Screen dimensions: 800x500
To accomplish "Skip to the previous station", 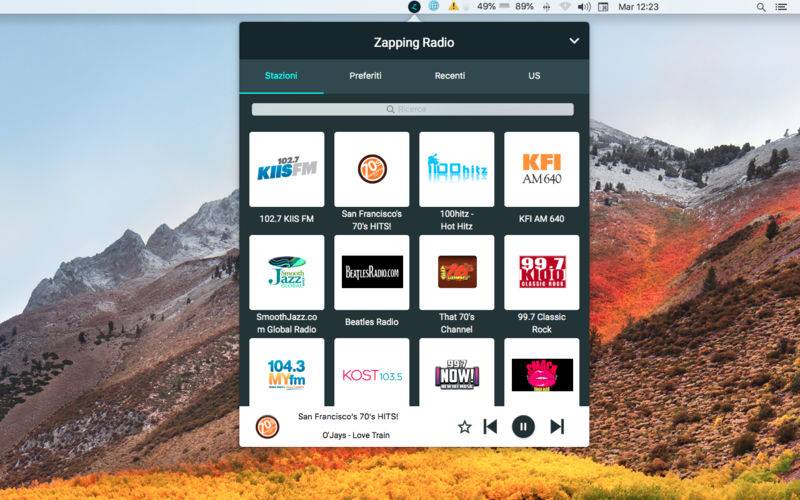I will (490, 427).
